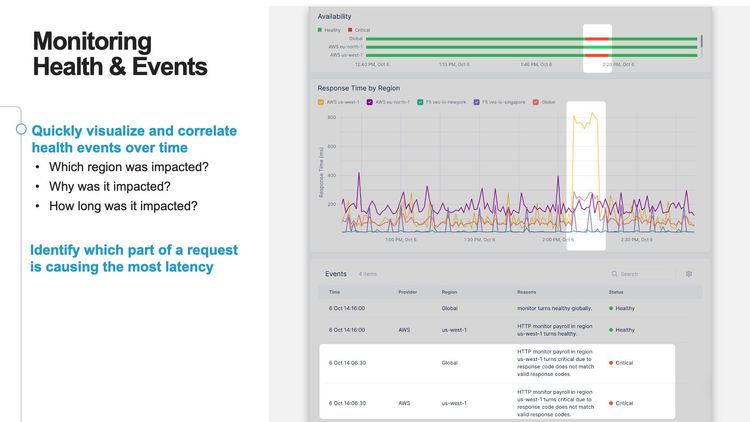
Task: Toggle AWS eu-north-1 legend checkbox
Action: coord(371,102)
